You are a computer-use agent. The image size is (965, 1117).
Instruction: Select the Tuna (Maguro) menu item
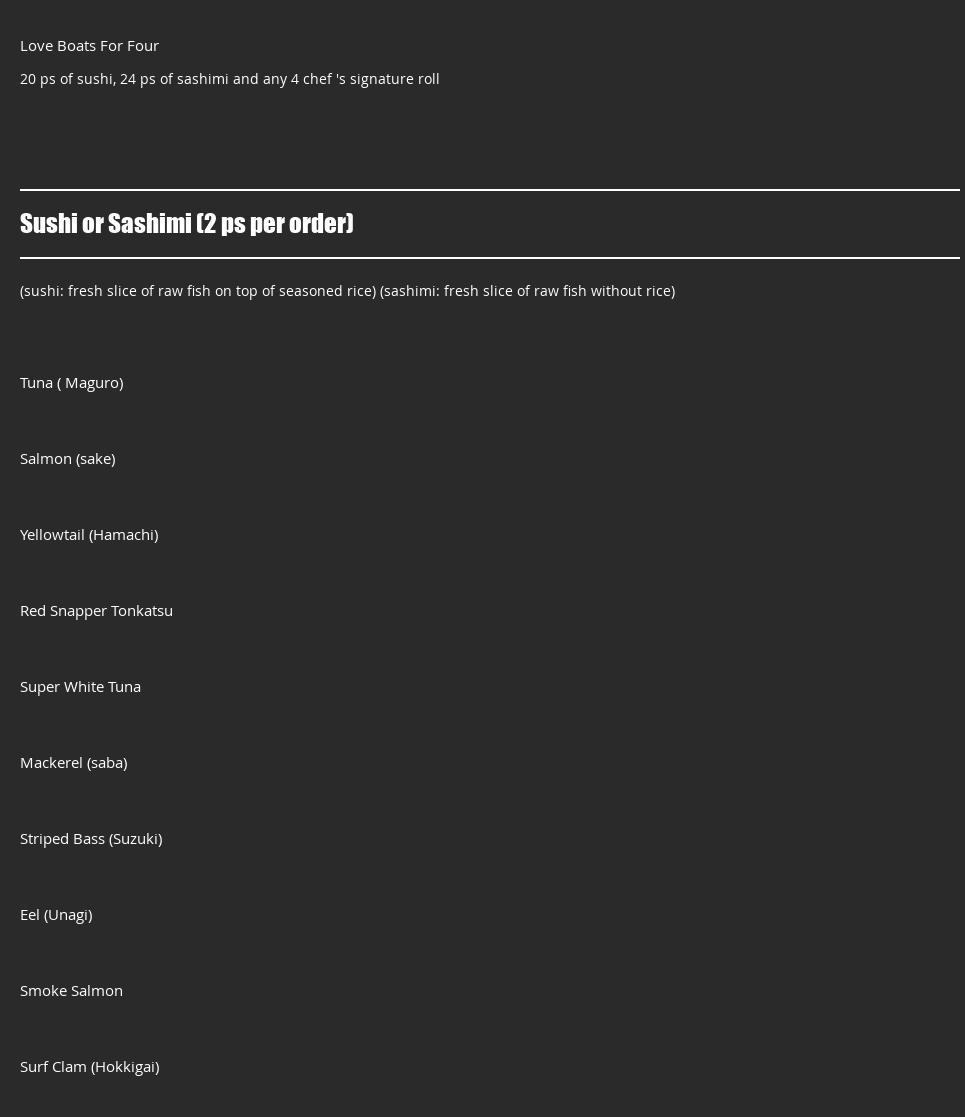[71, 382]
